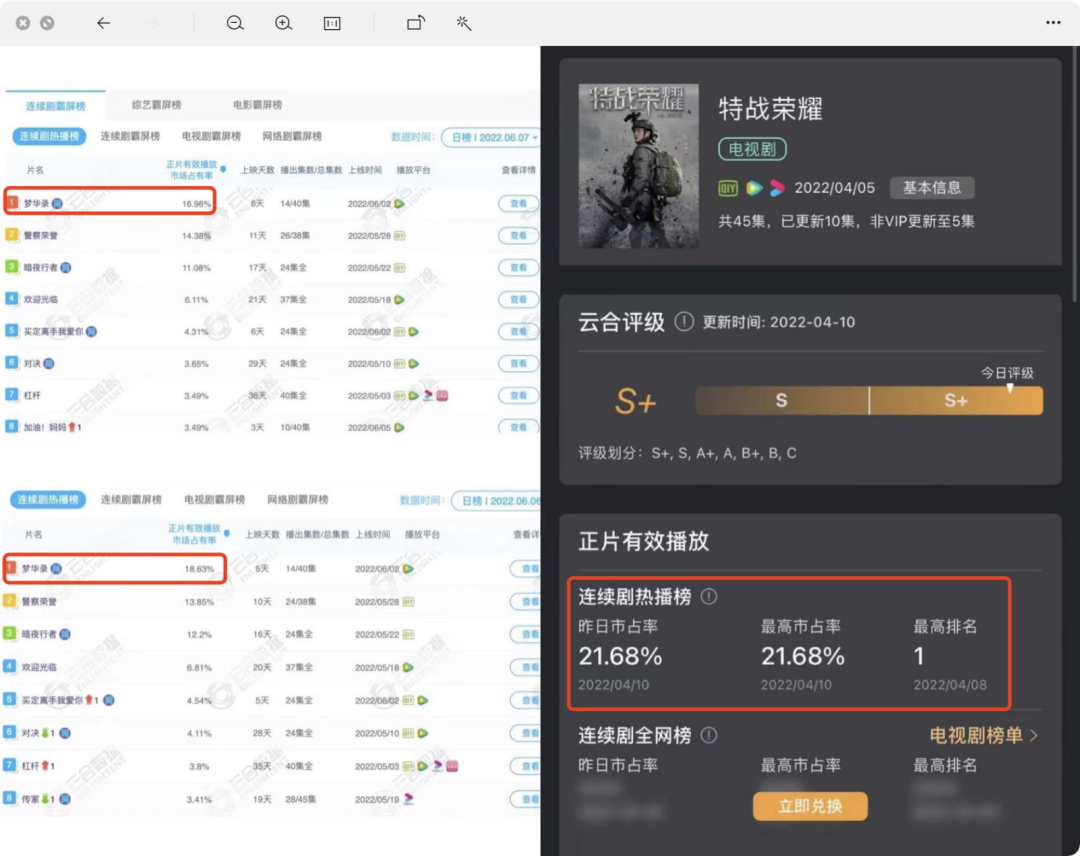
Task: Click info icon beside 连续剧全网榜
Action: (x=709, y=736)
